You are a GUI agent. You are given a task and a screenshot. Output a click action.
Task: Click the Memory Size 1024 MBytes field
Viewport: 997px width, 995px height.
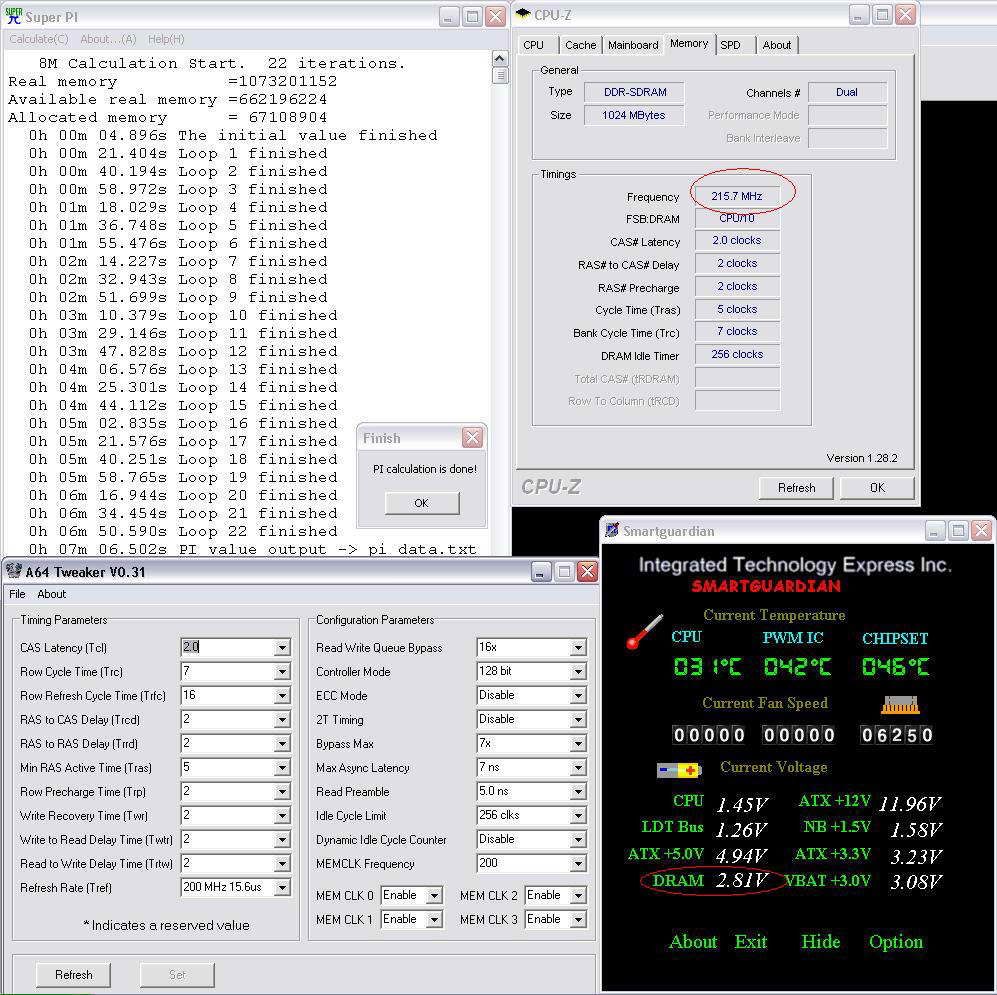tap(634, 115)
